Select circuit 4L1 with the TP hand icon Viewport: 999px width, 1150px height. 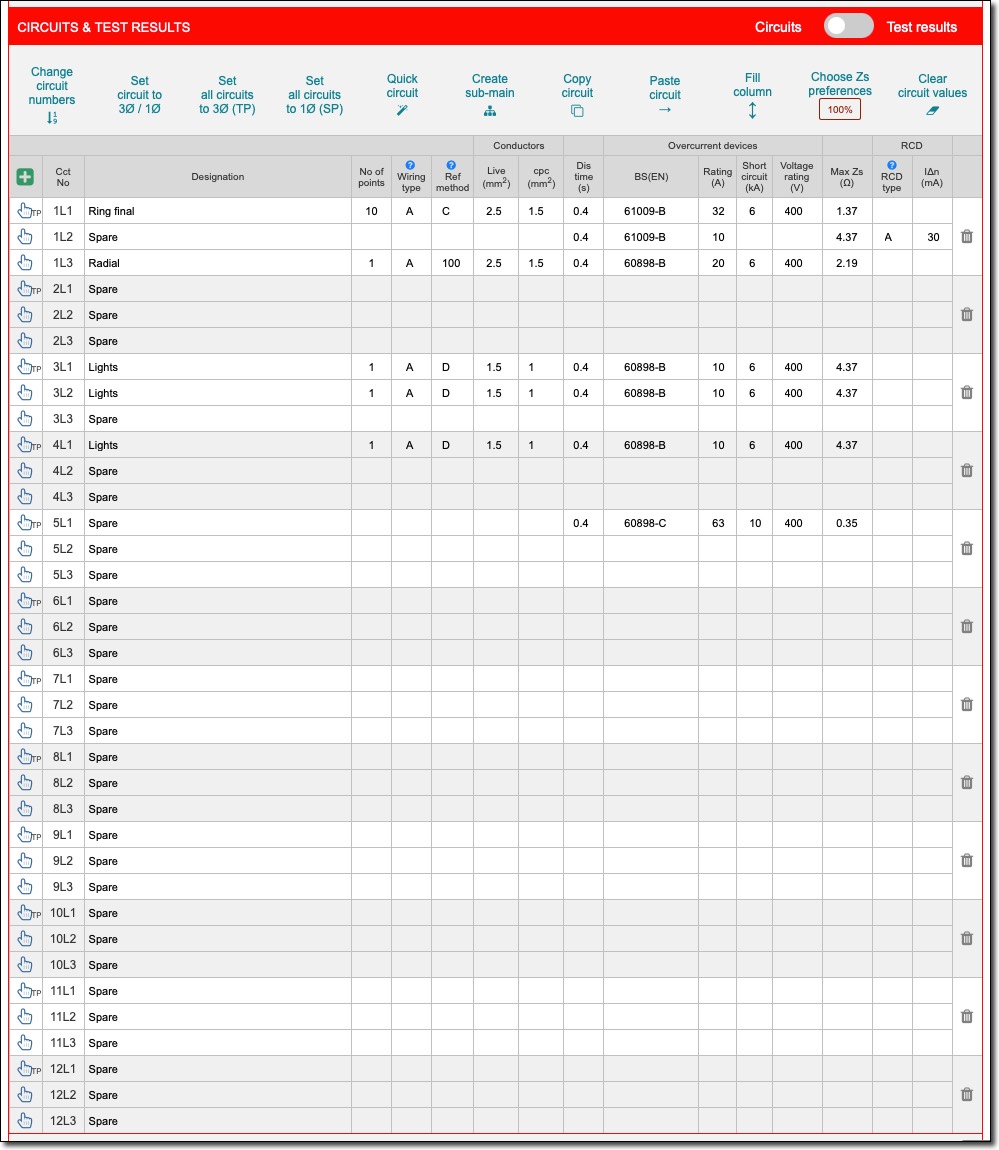tap(28, 444)
